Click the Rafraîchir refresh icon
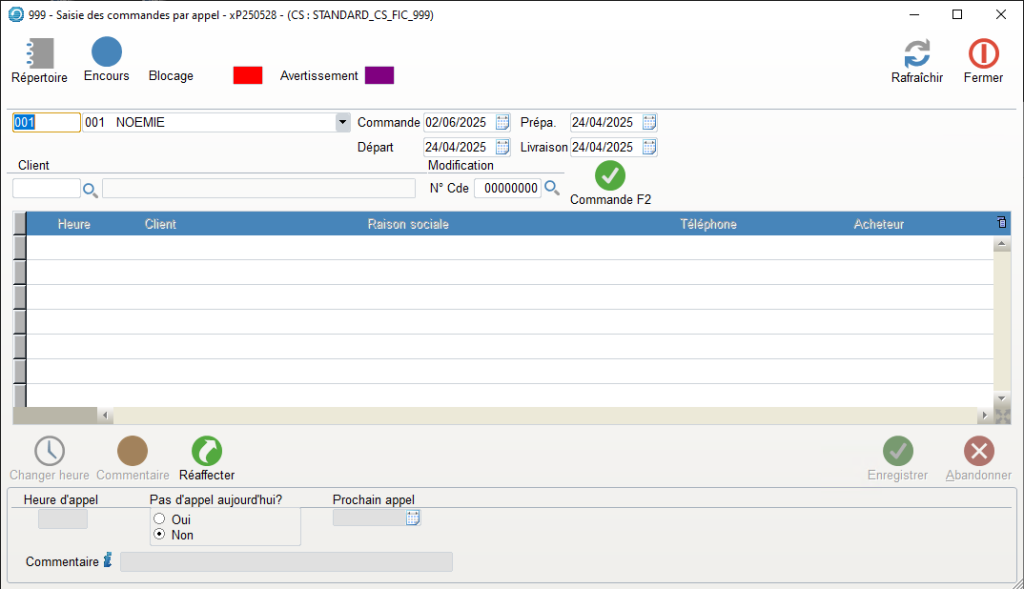This screenshot has width=1024, height=589. [x=916, y=53]
